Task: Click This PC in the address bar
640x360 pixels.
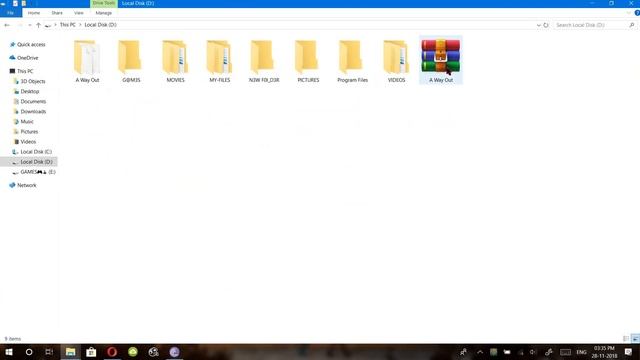Action: pyautogui.click(x=68, y=25)
